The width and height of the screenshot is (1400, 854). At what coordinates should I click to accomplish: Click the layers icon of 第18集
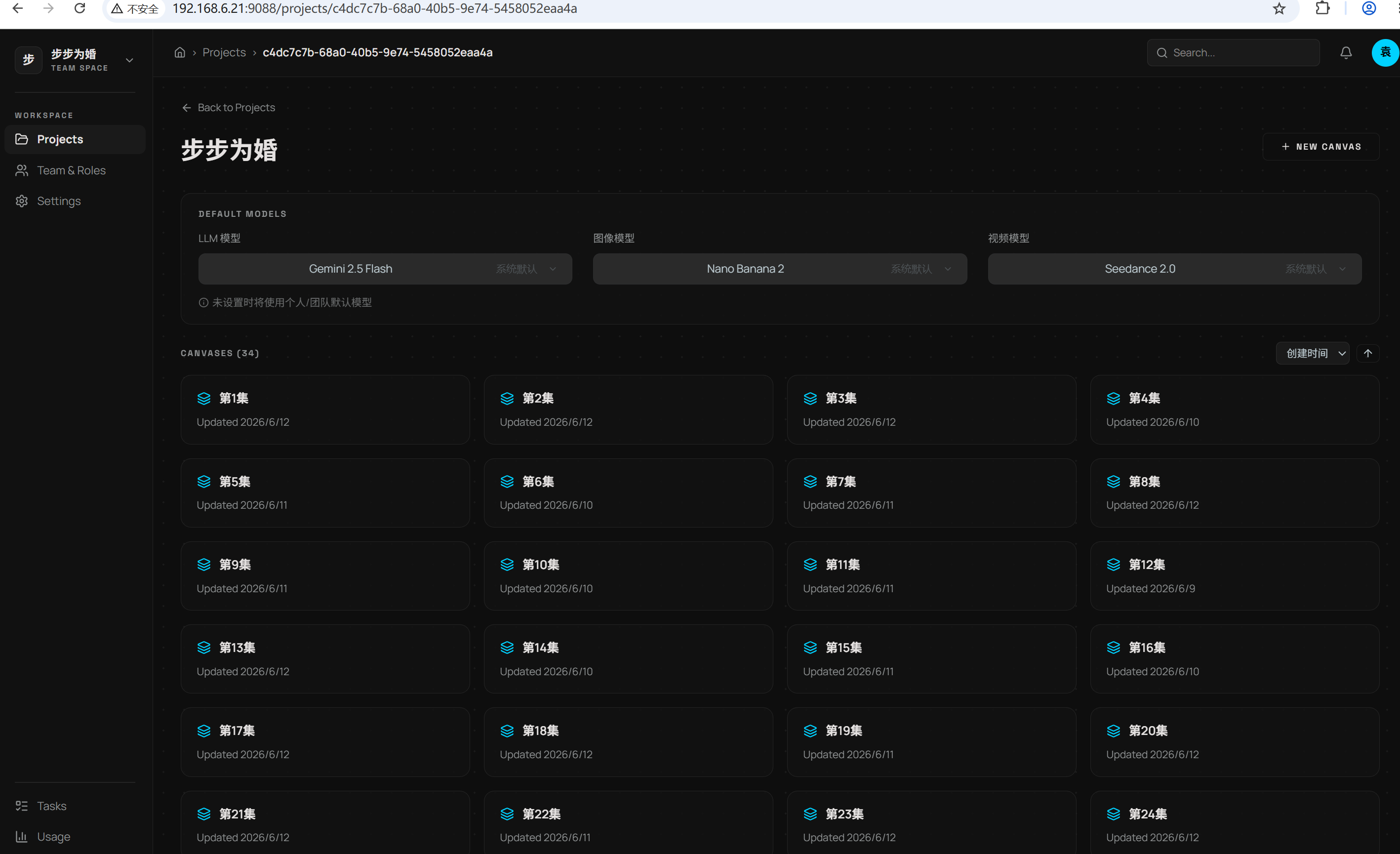click(507, 731)
